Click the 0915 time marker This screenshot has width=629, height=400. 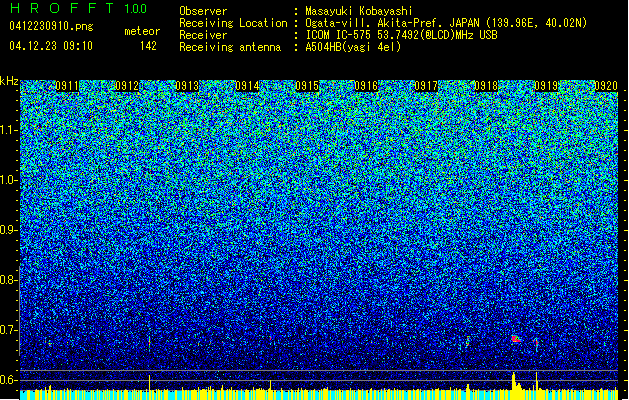click(307, 86)
